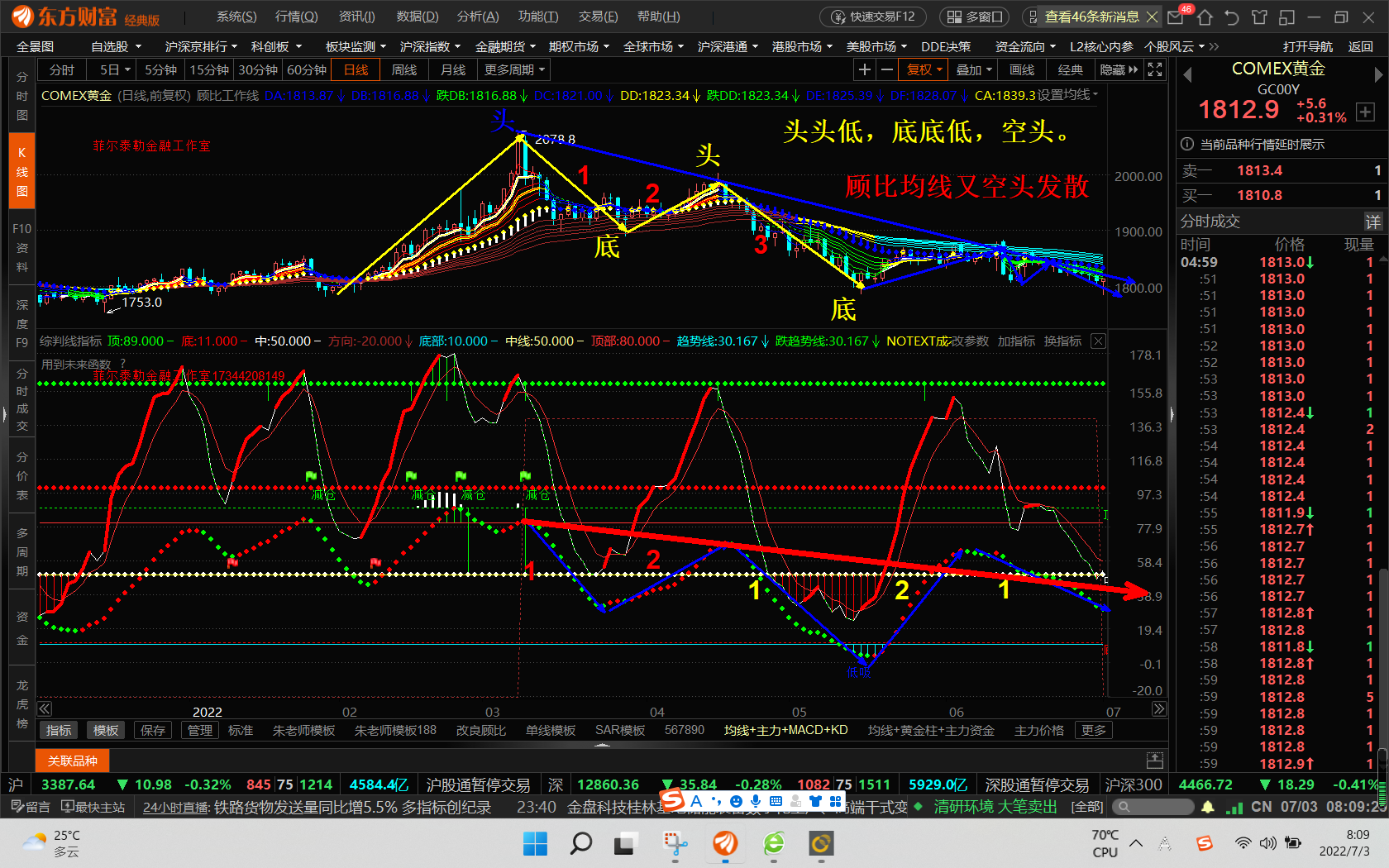Open 设置均线 moving average settings
Viewport: 1389px width, 868px height.
pyautogui.click(x=1067, y=95)
